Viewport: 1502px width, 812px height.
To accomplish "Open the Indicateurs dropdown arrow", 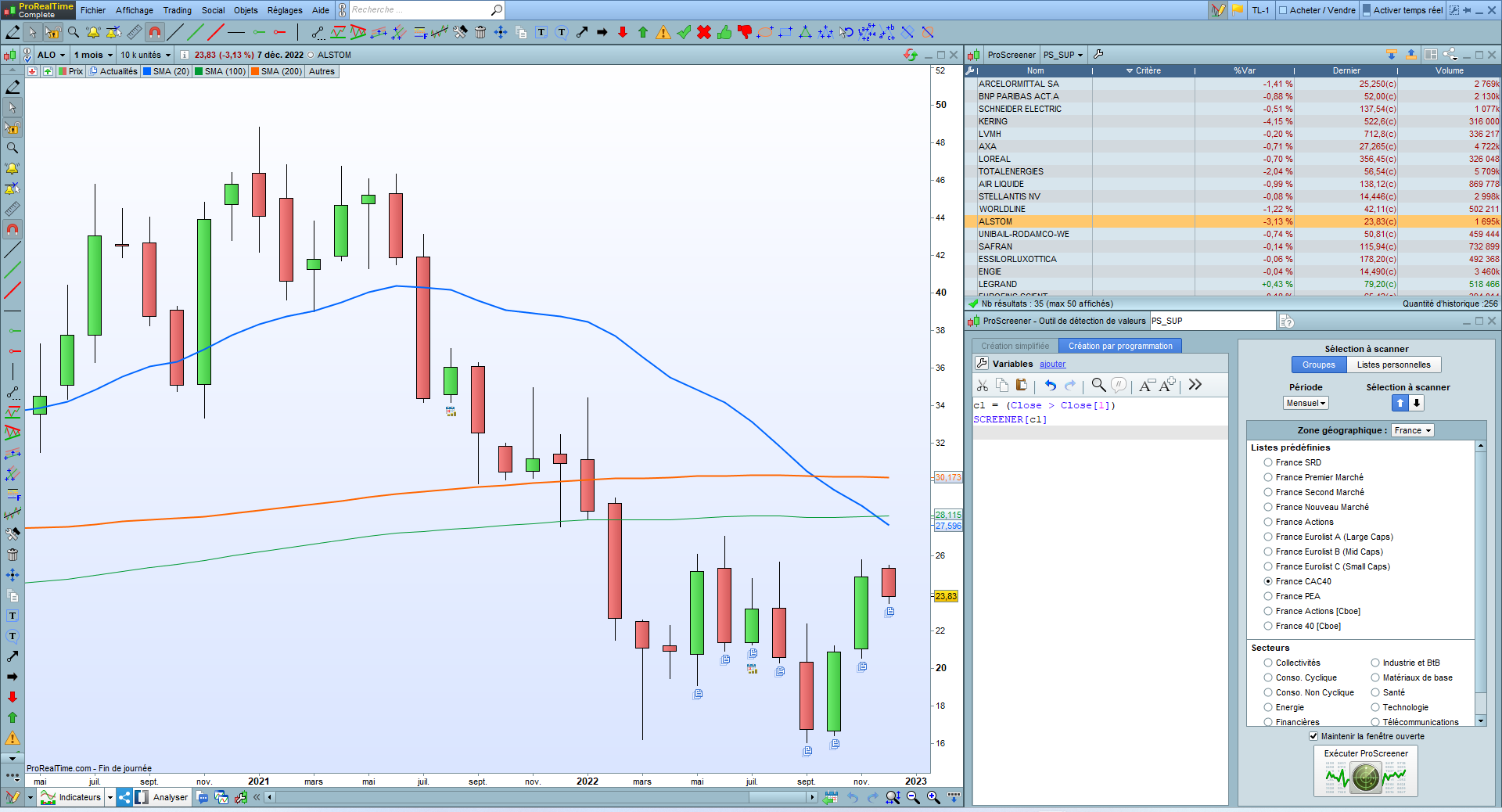I will (x=110, y=797).
